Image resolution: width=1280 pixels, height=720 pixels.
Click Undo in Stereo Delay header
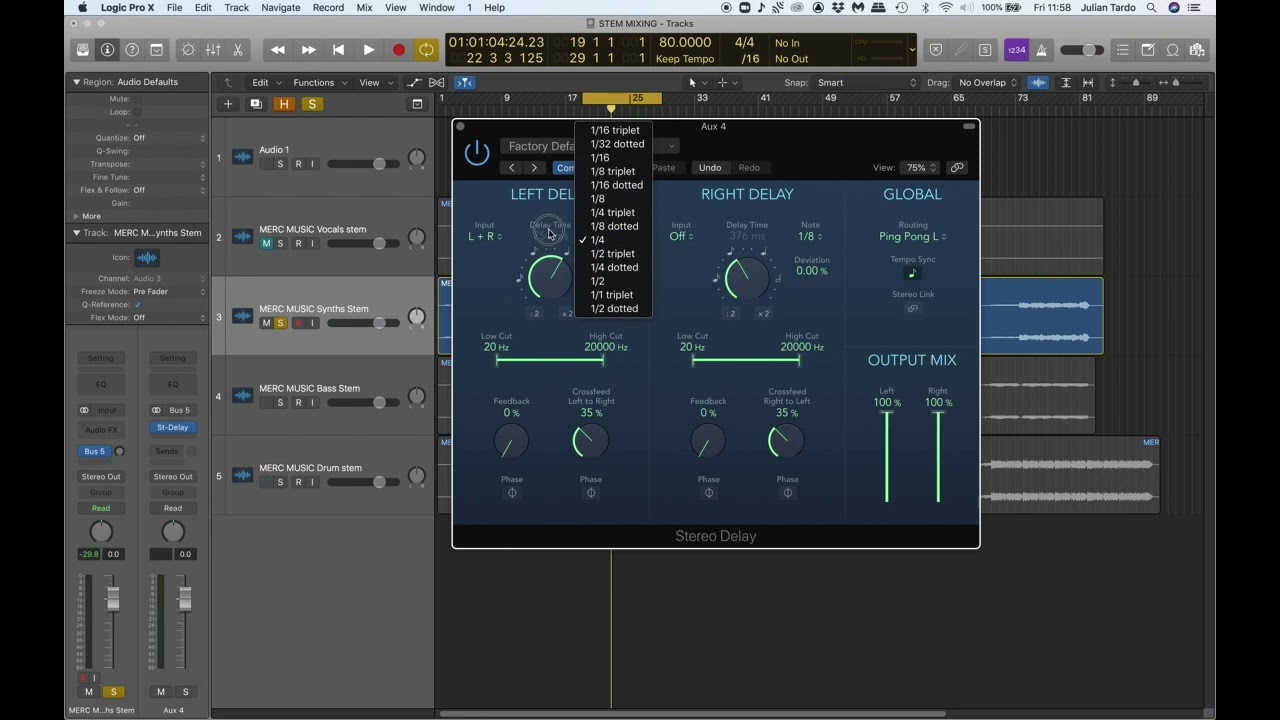tap(710, 168)
